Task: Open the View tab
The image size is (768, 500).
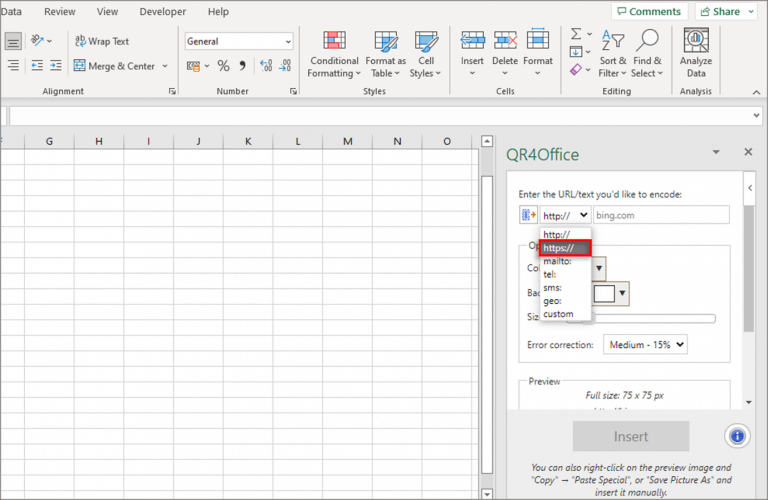Action: coord(107,12)
